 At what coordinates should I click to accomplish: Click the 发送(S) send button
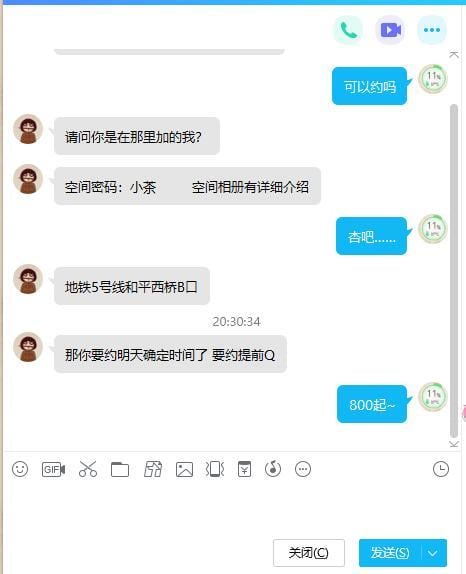(x=390, y=552)
